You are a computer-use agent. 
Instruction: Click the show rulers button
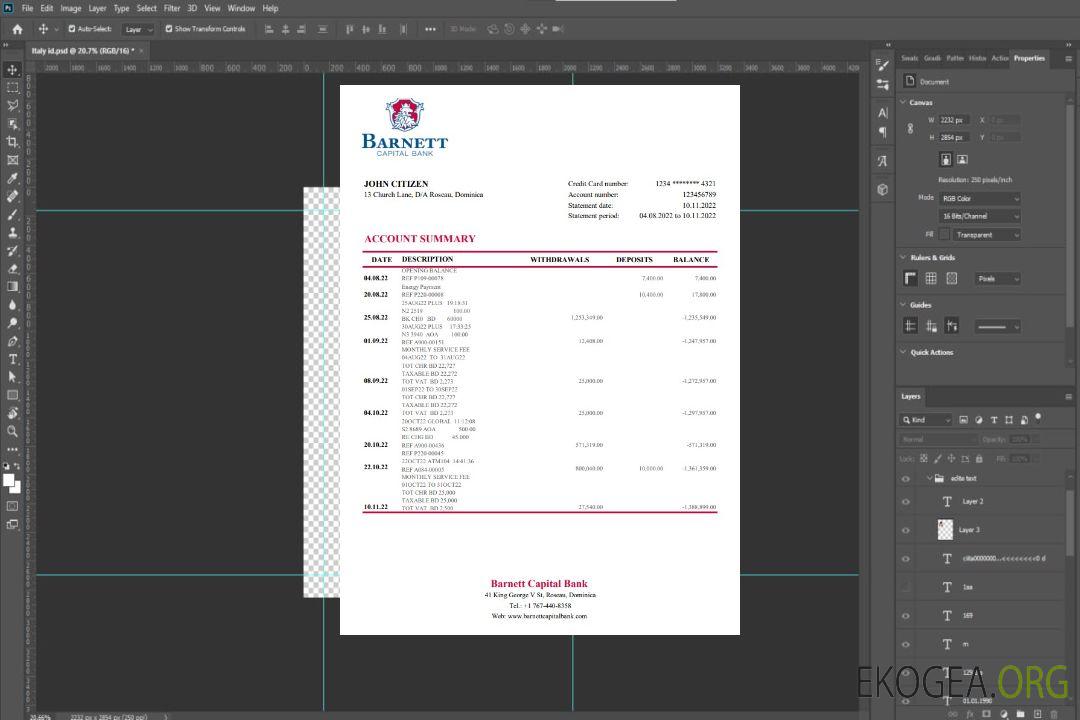click(x=911, y=278)
